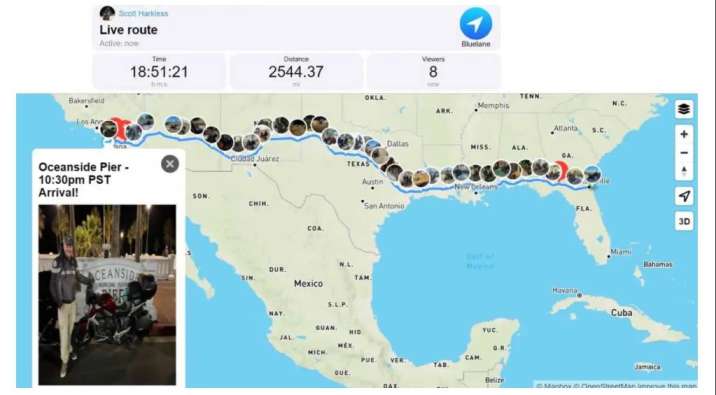This screenshot has height=395, width=716.
Task: Click the Live route title
Action: coord(128,30)
